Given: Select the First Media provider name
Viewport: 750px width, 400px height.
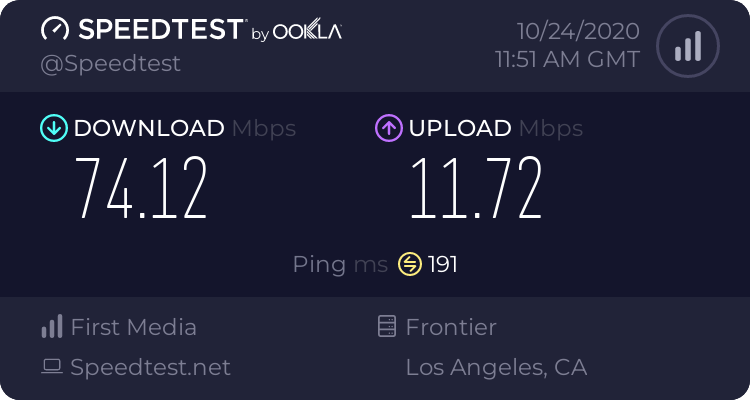Looking at the screenshot, I should [x=133, y=327].
